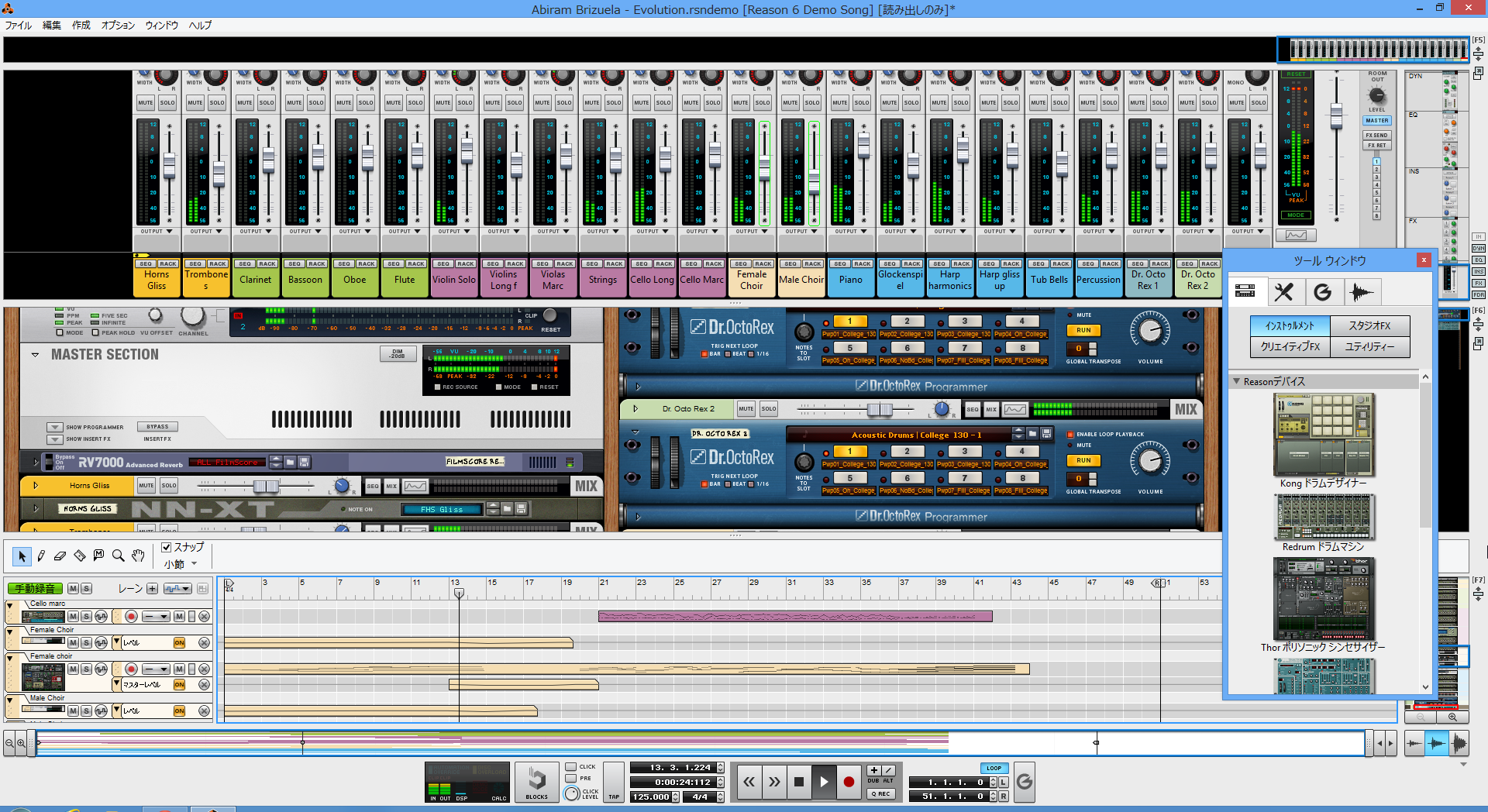The height and width of the screenshot is (812, 1488).
Task: Select the スタジオFX category button
Action: pyautogui.click(x=1369, y=326)
